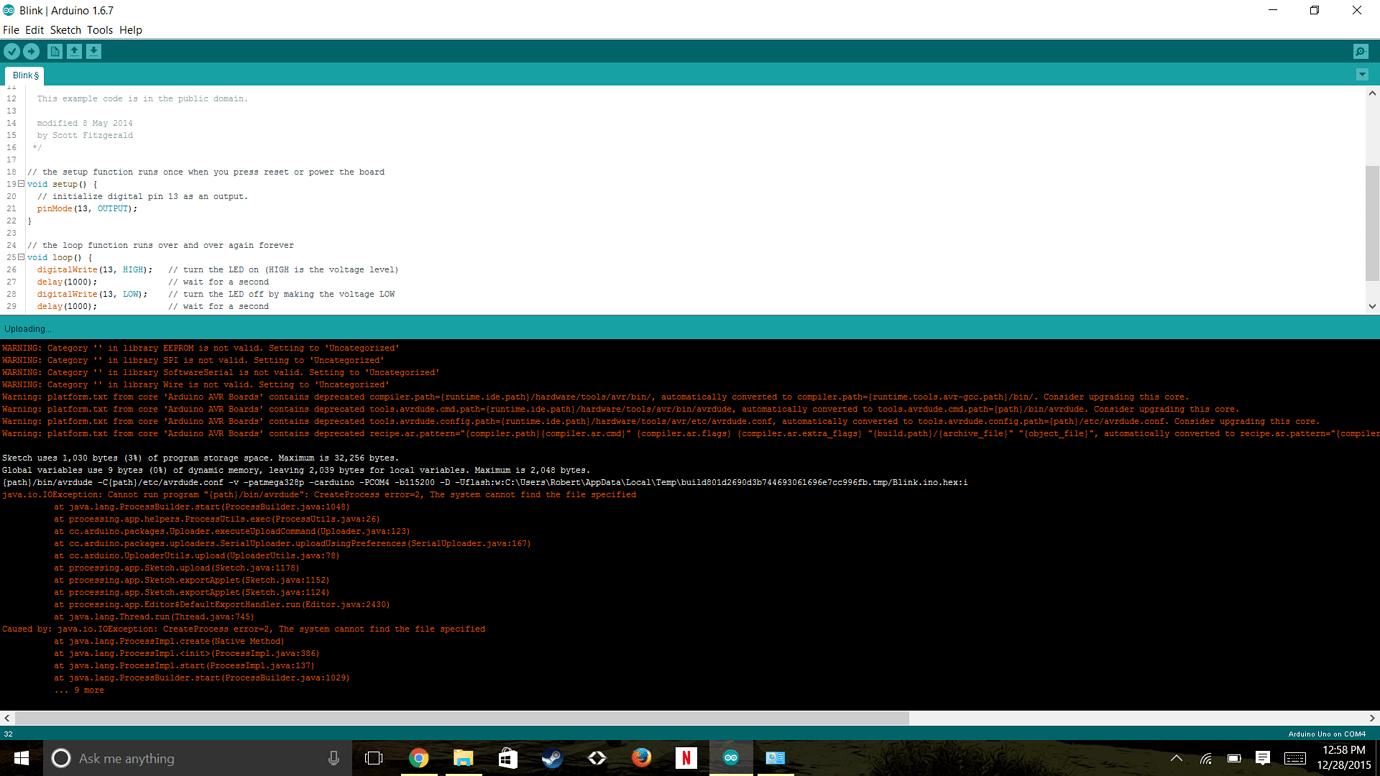This screenshot has height=776, width=1380.
Task: Save the sketch with the Save icon
Action: [93, 51]
